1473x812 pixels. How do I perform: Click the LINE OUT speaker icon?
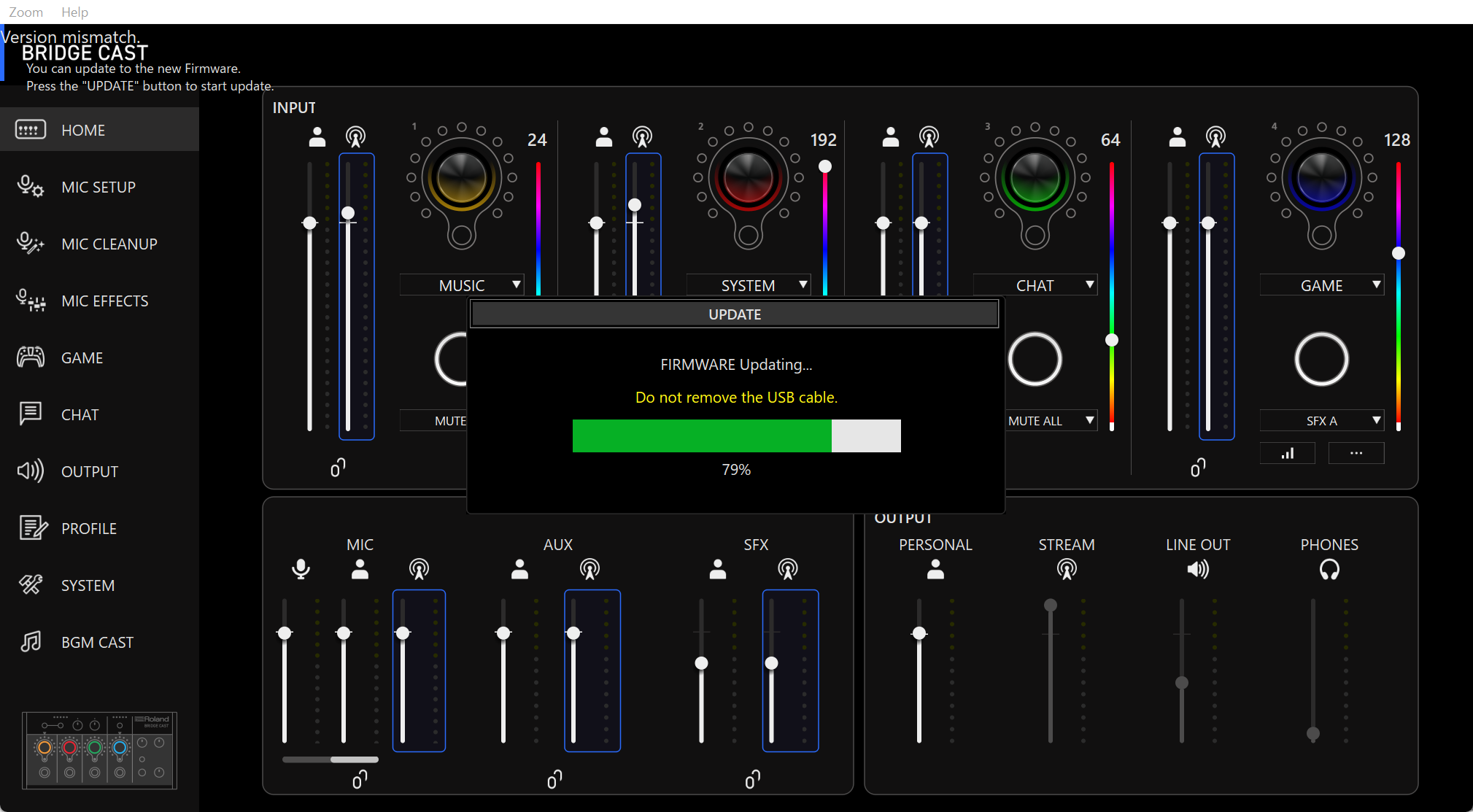pyautogui.click(x=1198, y=569)
